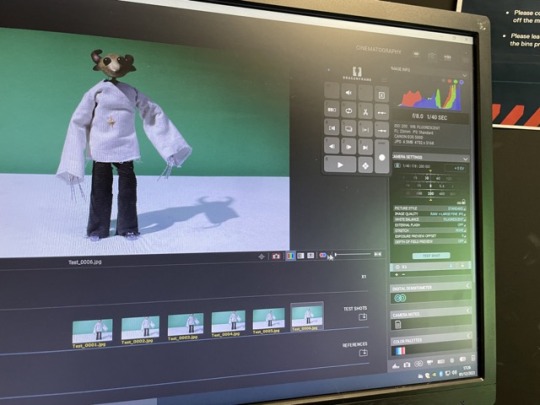Jump to first frame on the keypad
Viewport: 540px width, 405px height.
point(332,128)
